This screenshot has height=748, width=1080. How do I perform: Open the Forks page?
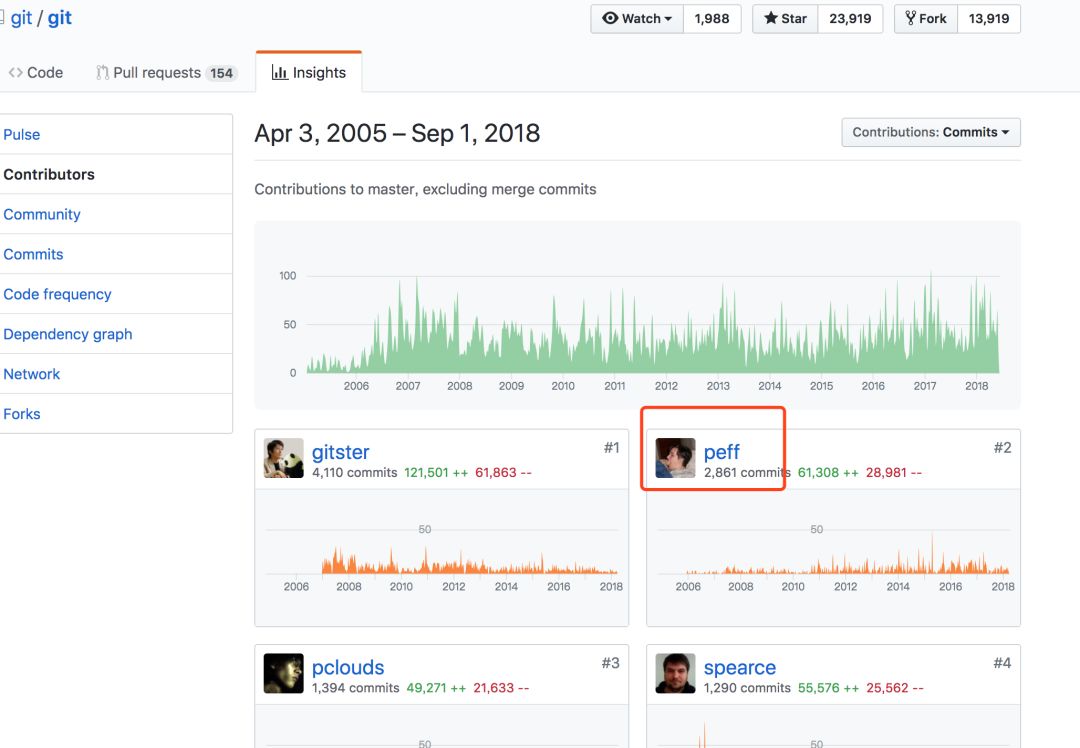coord(116,414)
